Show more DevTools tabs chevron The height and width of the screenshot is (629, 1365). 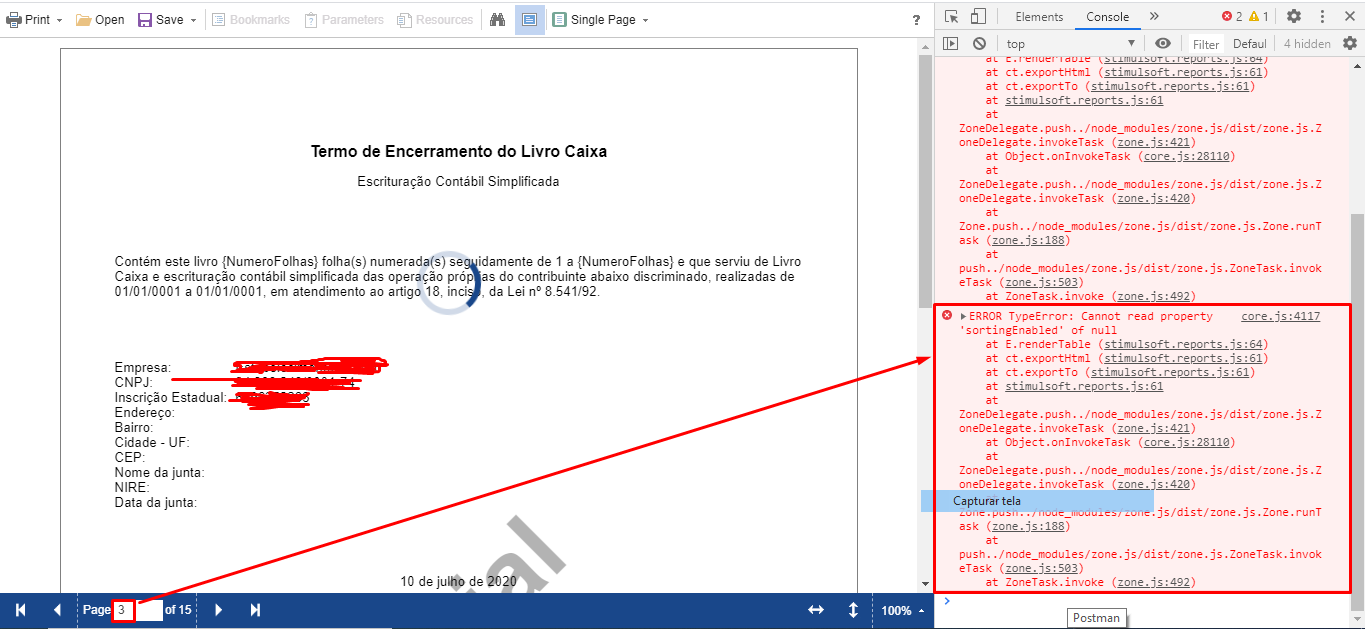point(1153,16)
